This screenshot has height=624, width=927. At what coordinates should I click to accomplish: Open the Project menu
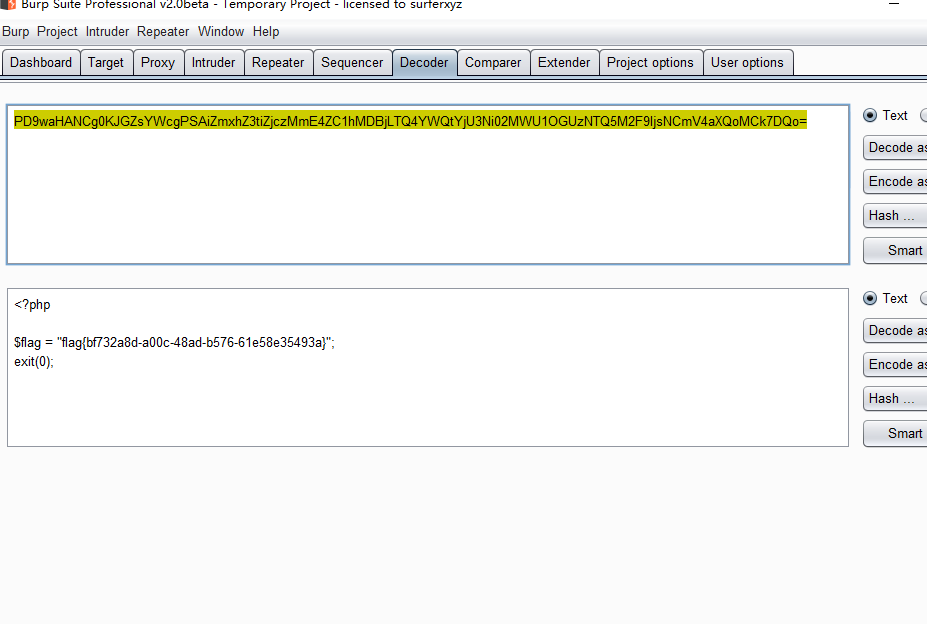pyautogui.click(x=57, y=31)
